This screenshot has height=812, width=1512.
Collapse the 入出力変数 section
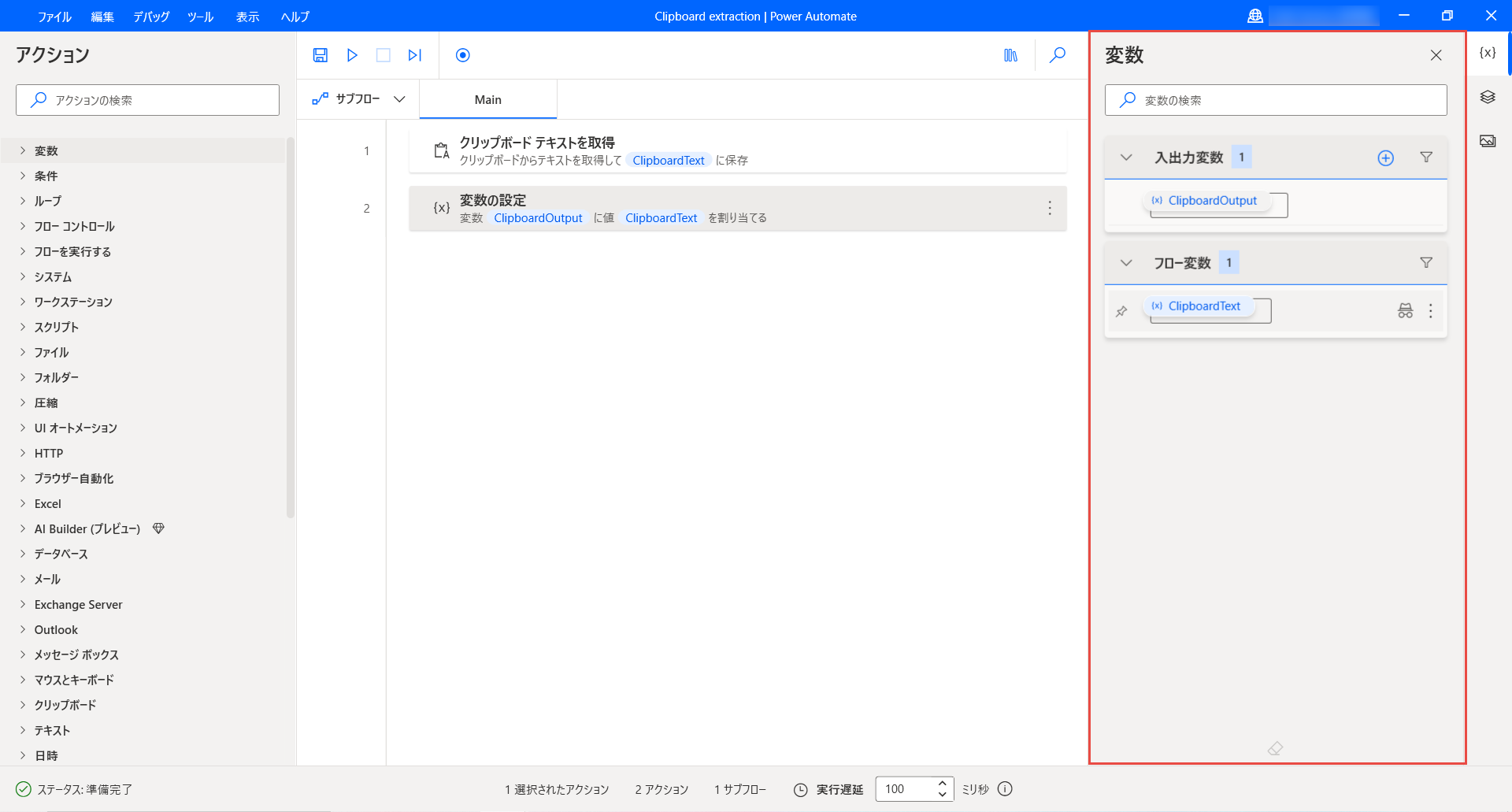(1126, 158)
